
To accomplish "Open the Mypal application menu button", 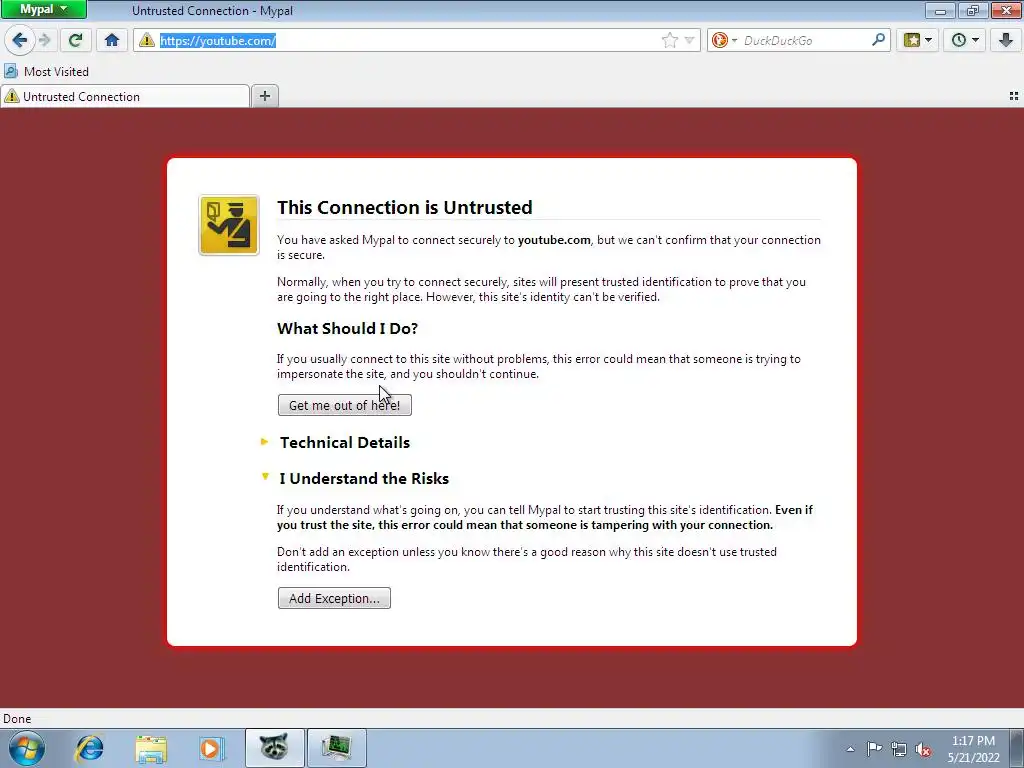I will pyautogui.click(x=43, y=9).
